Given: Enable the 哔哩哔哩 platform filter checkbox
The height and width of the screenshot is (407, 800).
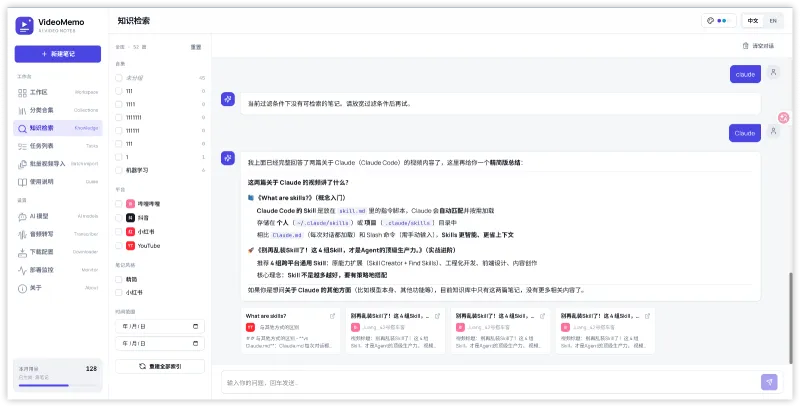Looking at the screenshot, I should [119, 204].
